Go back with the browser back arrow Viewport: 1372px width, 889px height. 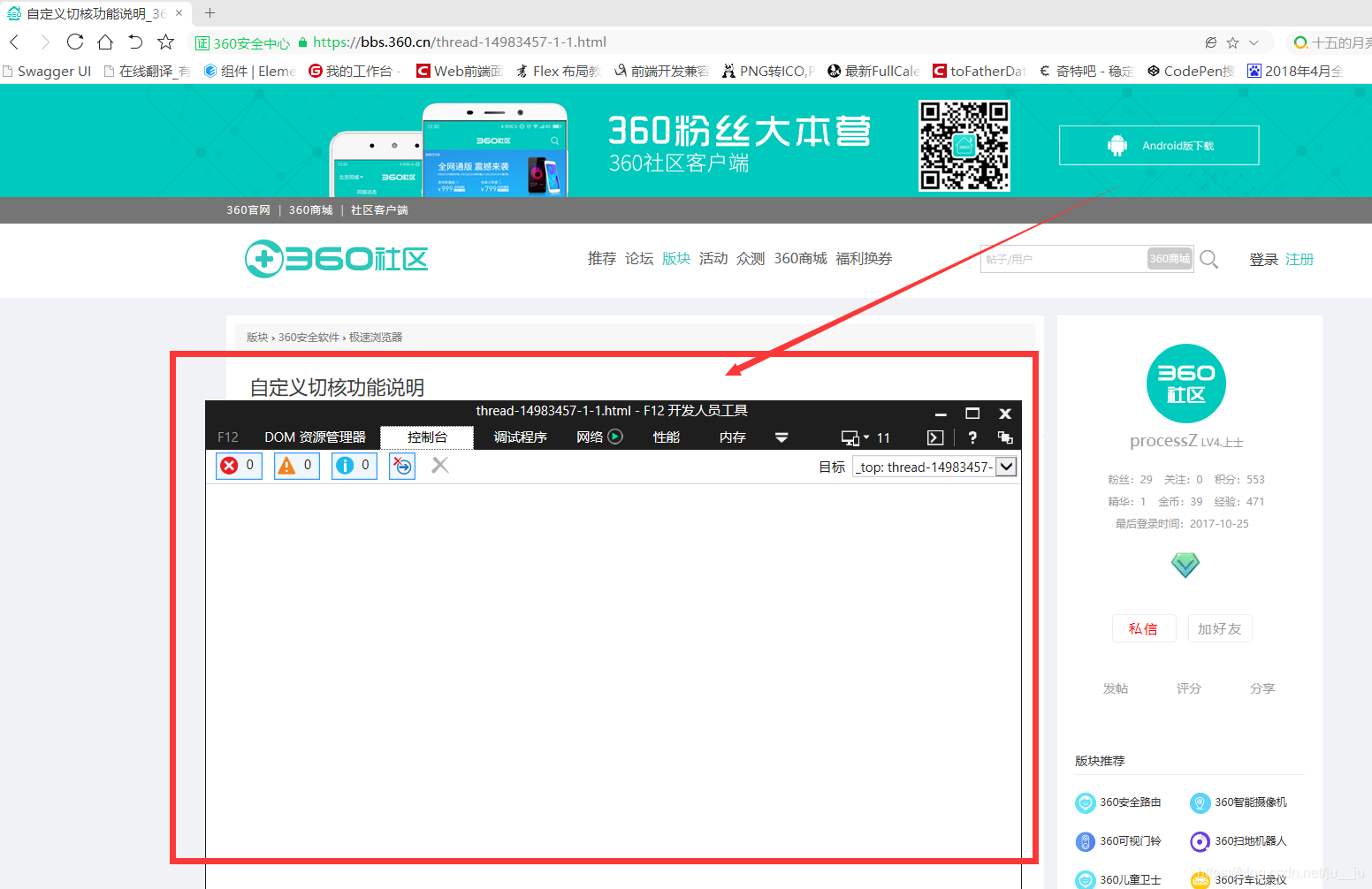click(x=14, y=42)
